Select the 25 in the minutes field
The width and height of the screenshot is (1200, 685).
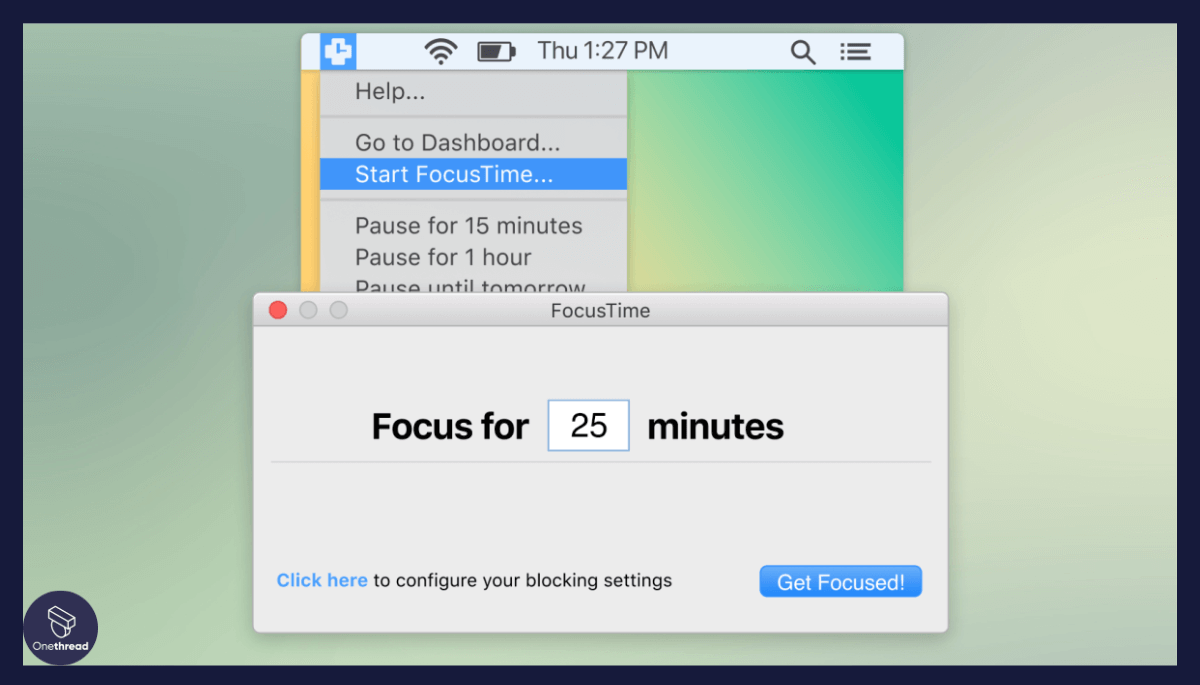[588, 425]
